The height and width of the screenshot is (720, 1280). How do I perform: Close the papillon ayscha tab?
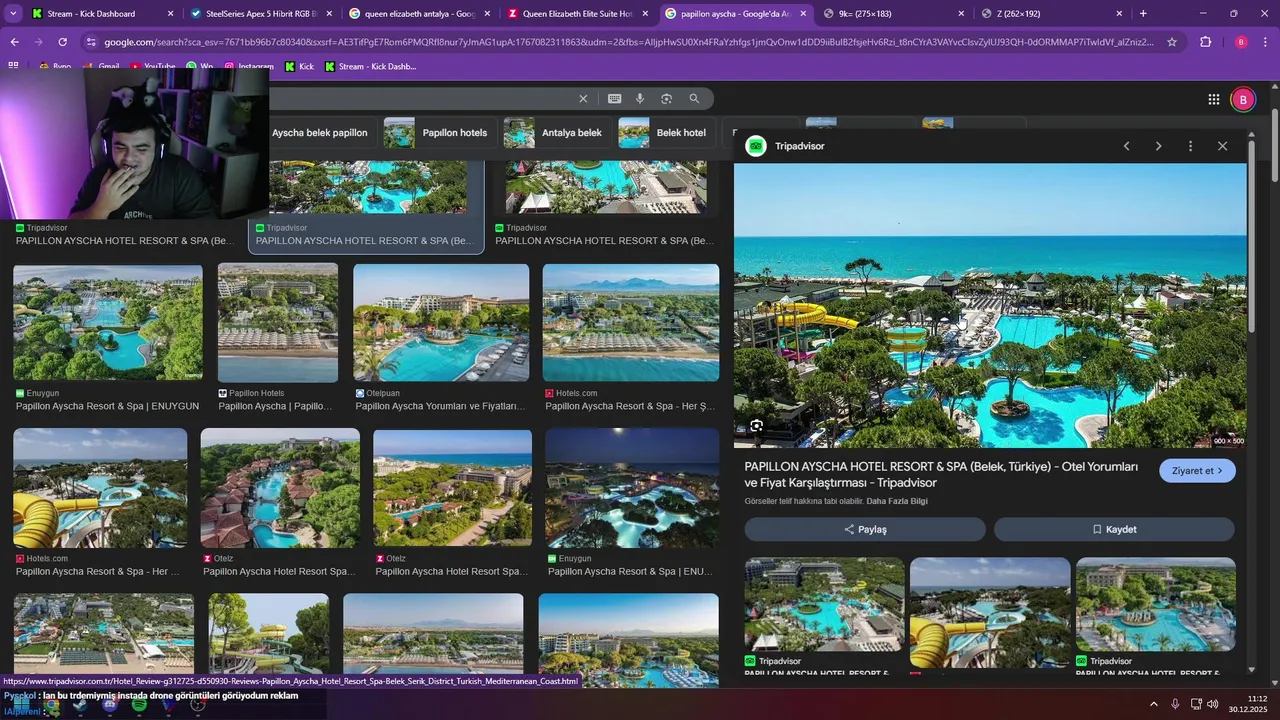point(802,14)
